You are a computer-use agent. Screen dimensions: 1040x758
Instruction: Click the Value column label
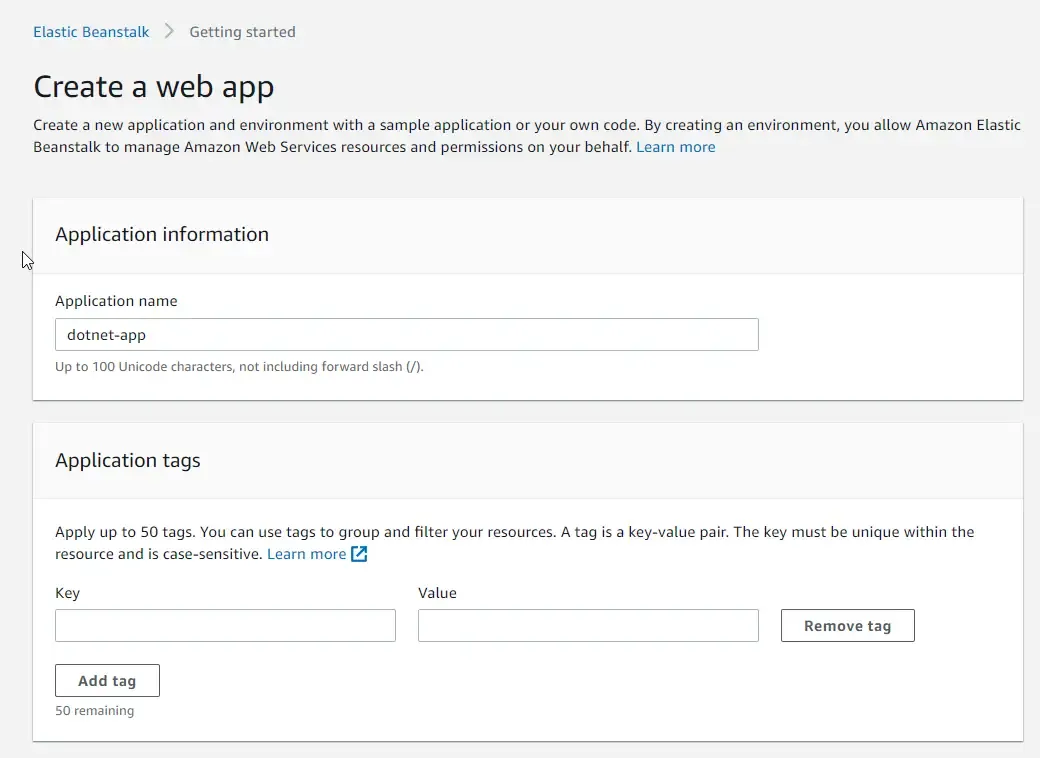(x=437, y=593)
